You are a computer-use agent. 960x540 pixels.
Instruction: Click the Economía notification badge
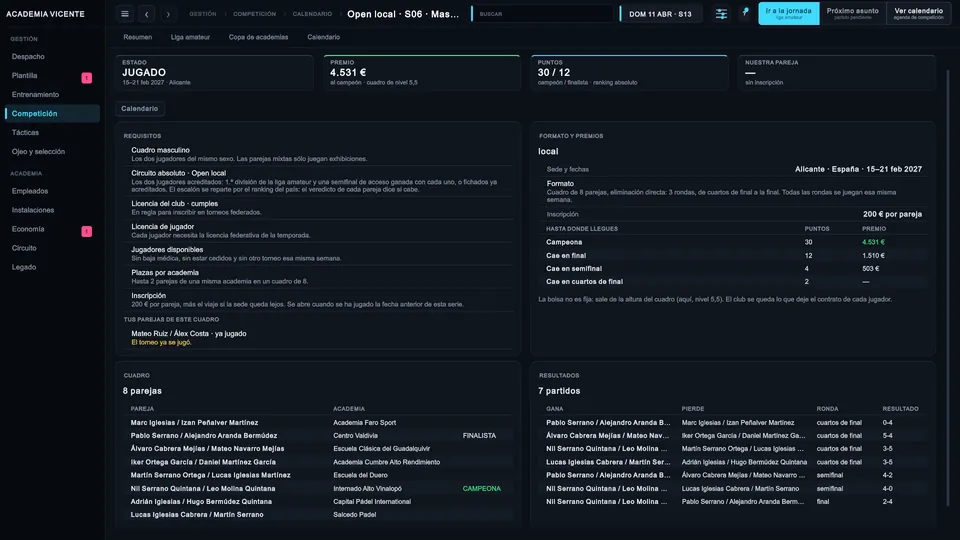point(87,231)
